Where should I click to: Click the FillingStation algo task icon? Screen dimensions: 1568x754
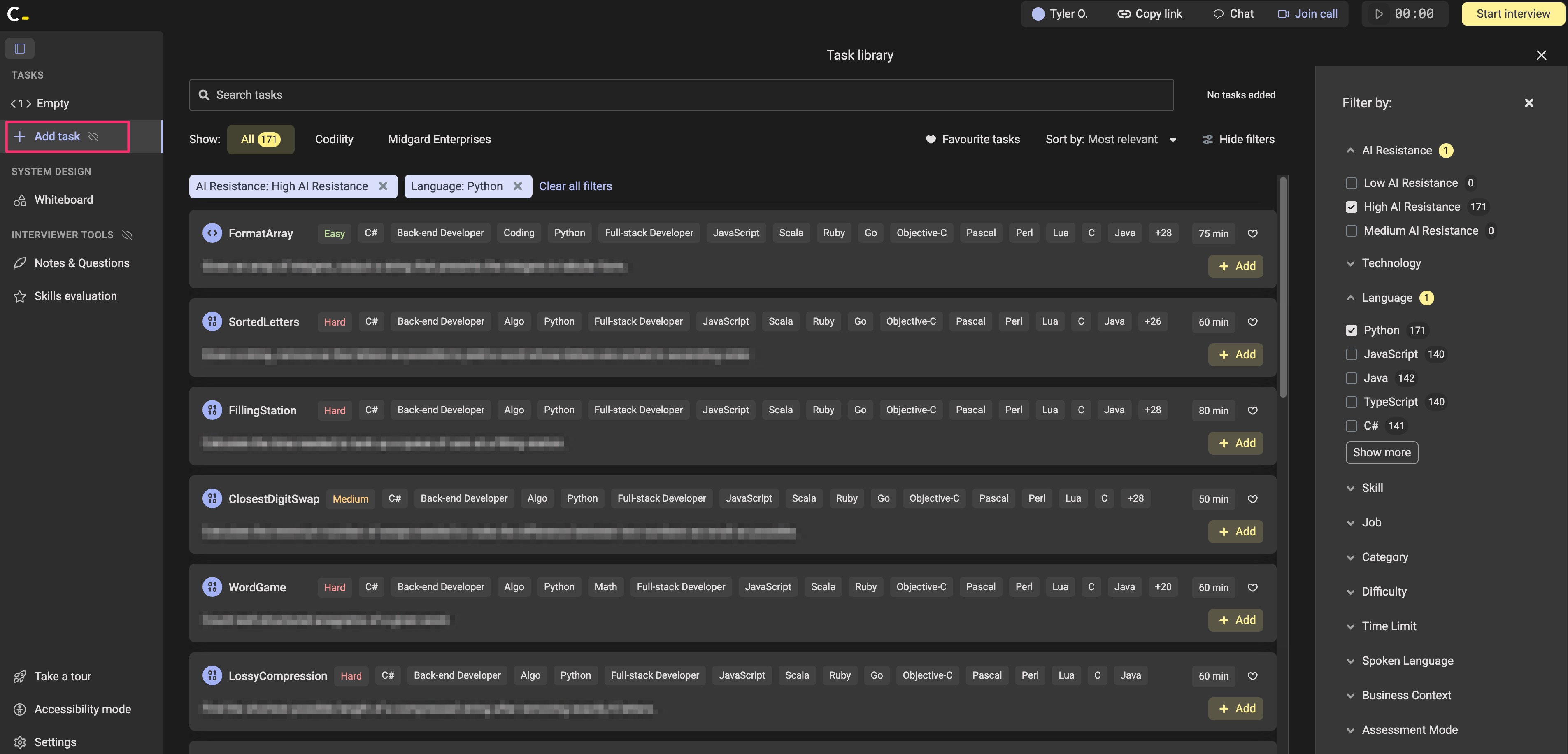coord(212,410)
